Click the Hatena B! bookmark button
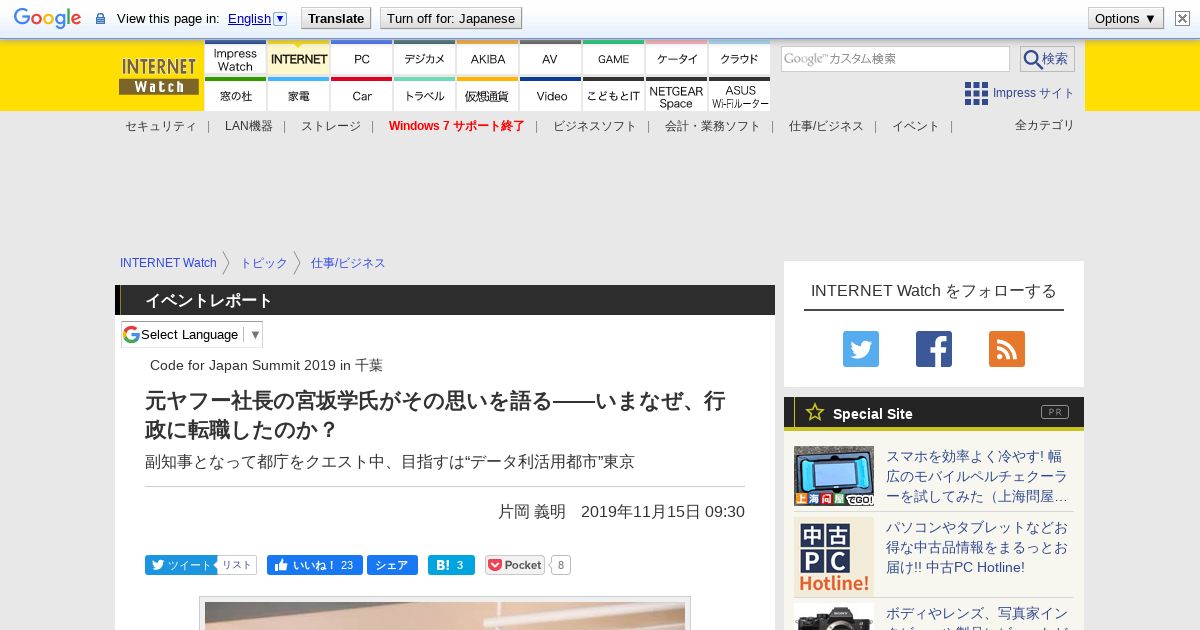The width and height of the screenshot is (1200, 630). click(451, 565)
